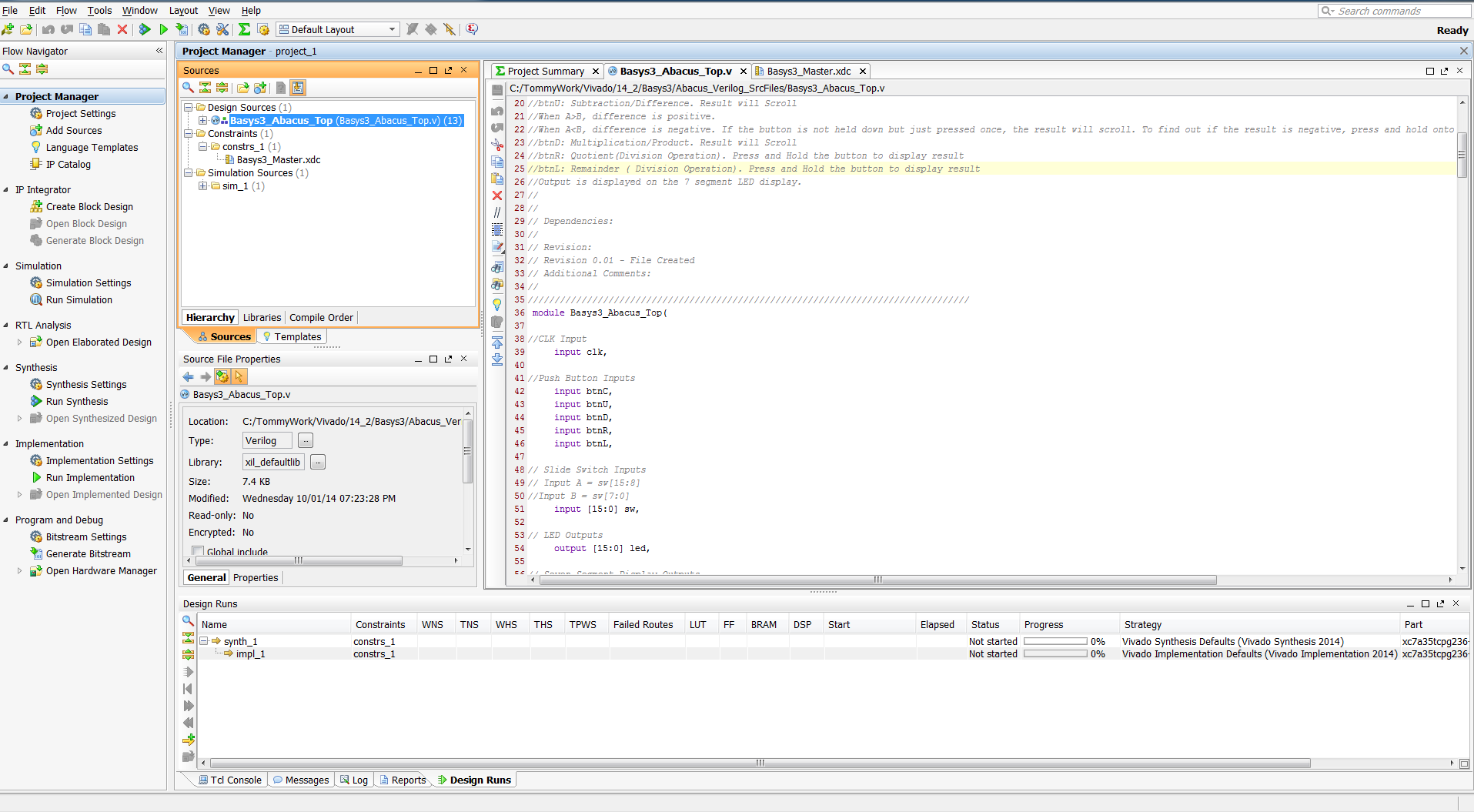Click the lightbulb language templates icon in editor sidebar

point(497,305)
